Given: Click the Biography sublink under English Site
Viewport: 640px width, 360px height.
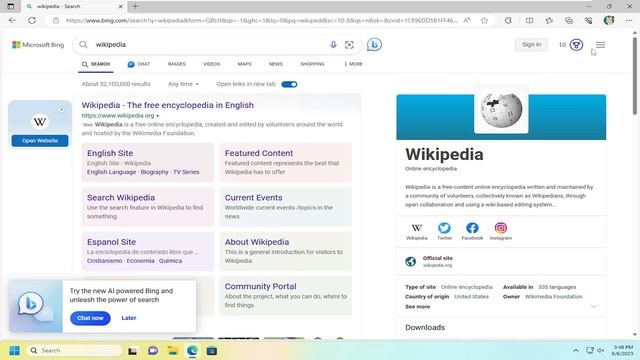Looking at the screenshot, I should (154, 172).
